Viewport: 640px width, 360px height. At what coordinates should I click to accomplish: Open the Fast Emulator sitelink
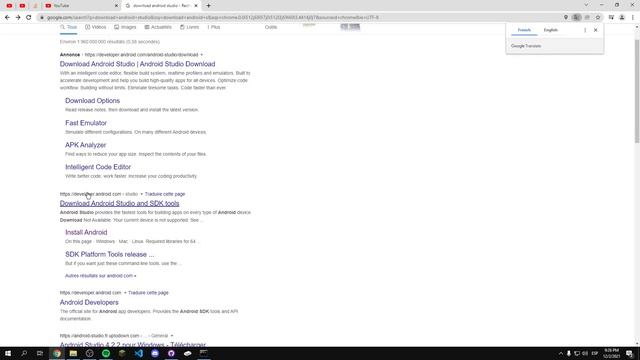86,123
